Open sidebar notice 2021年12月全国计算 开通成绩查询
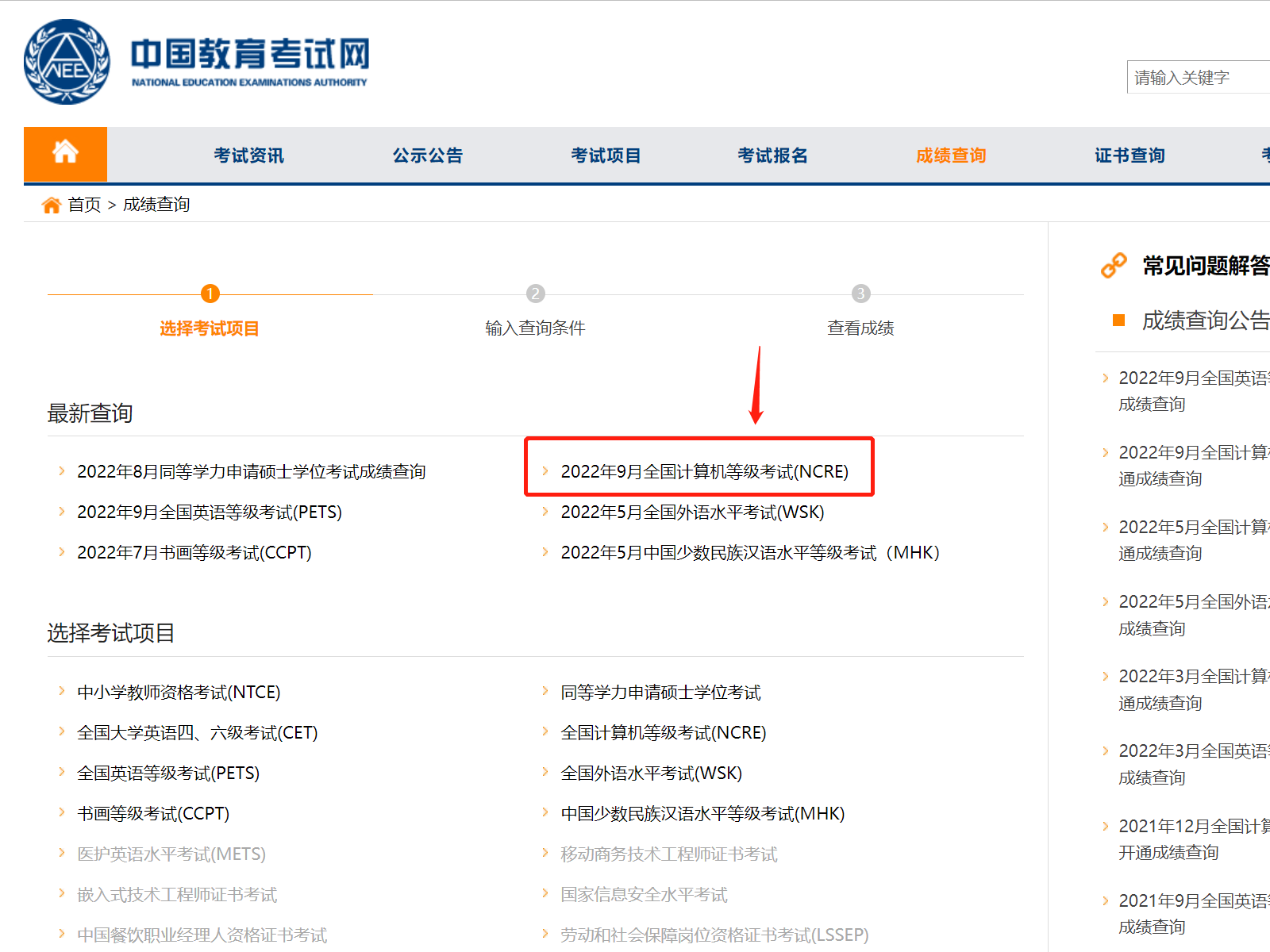This screenshot has height=952, width=1270. 1194,839
